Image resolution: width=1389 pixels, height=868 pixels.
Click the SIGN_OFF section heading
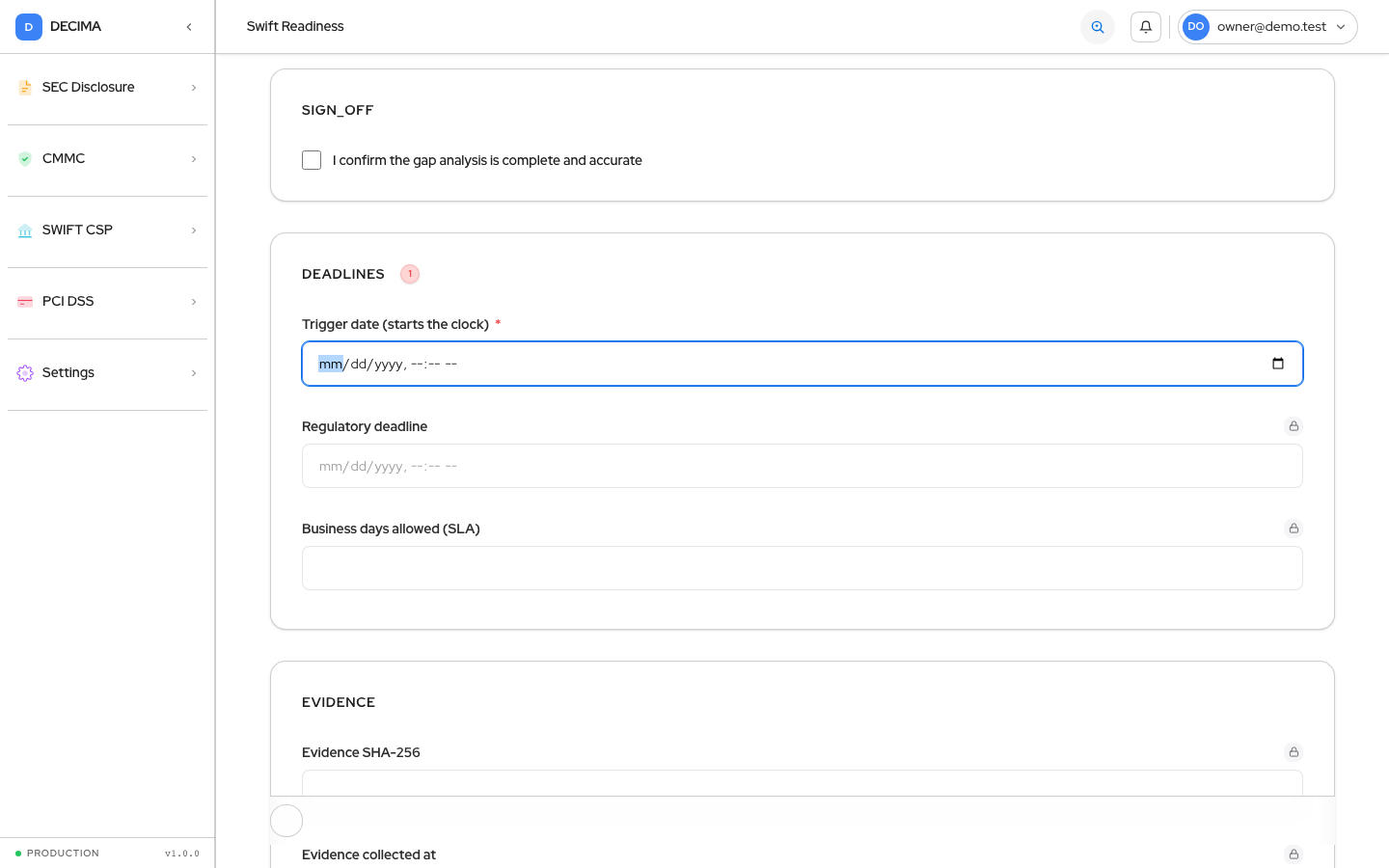tap(338, 110)
